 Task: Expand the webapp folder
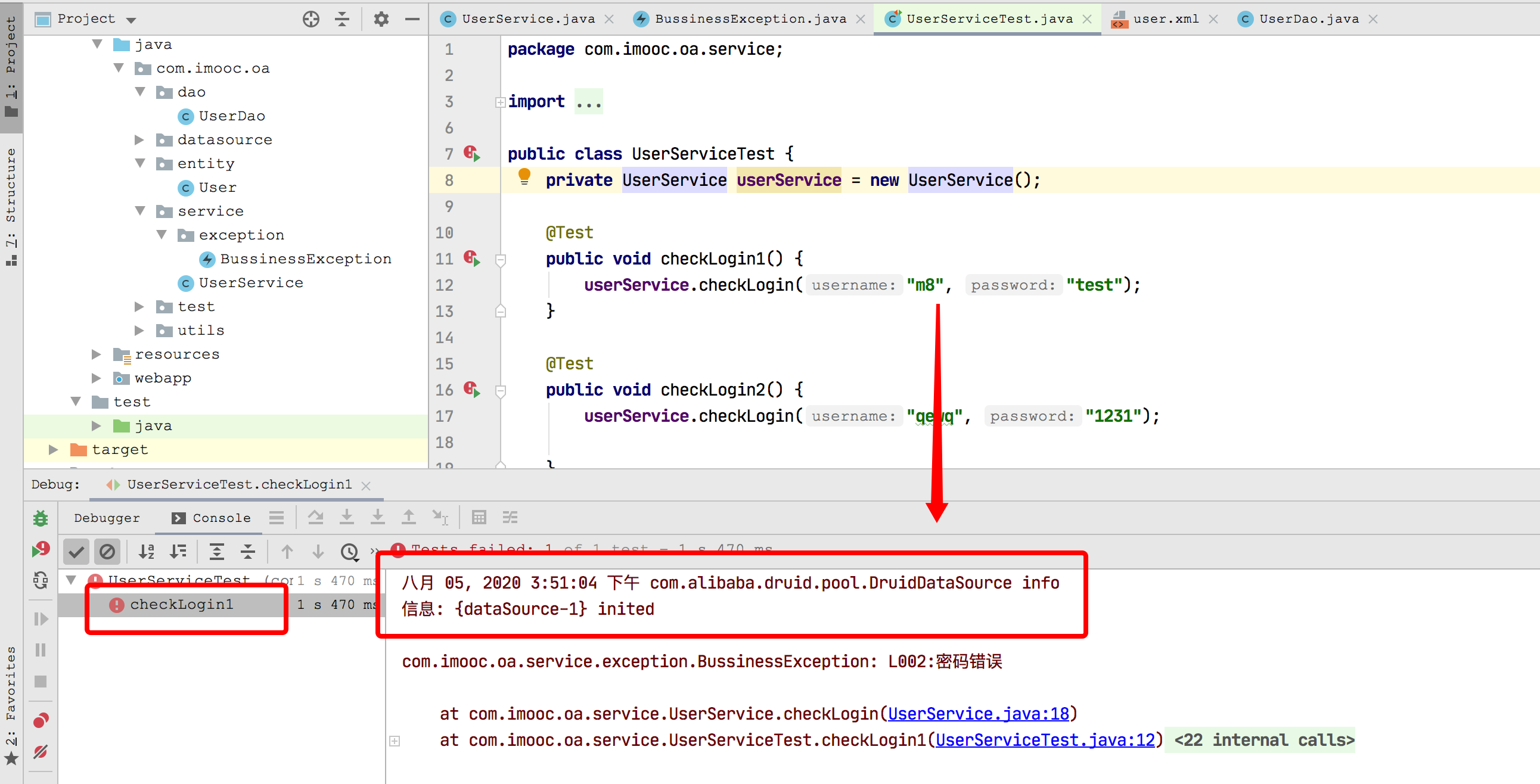click(x=97, y=378)
